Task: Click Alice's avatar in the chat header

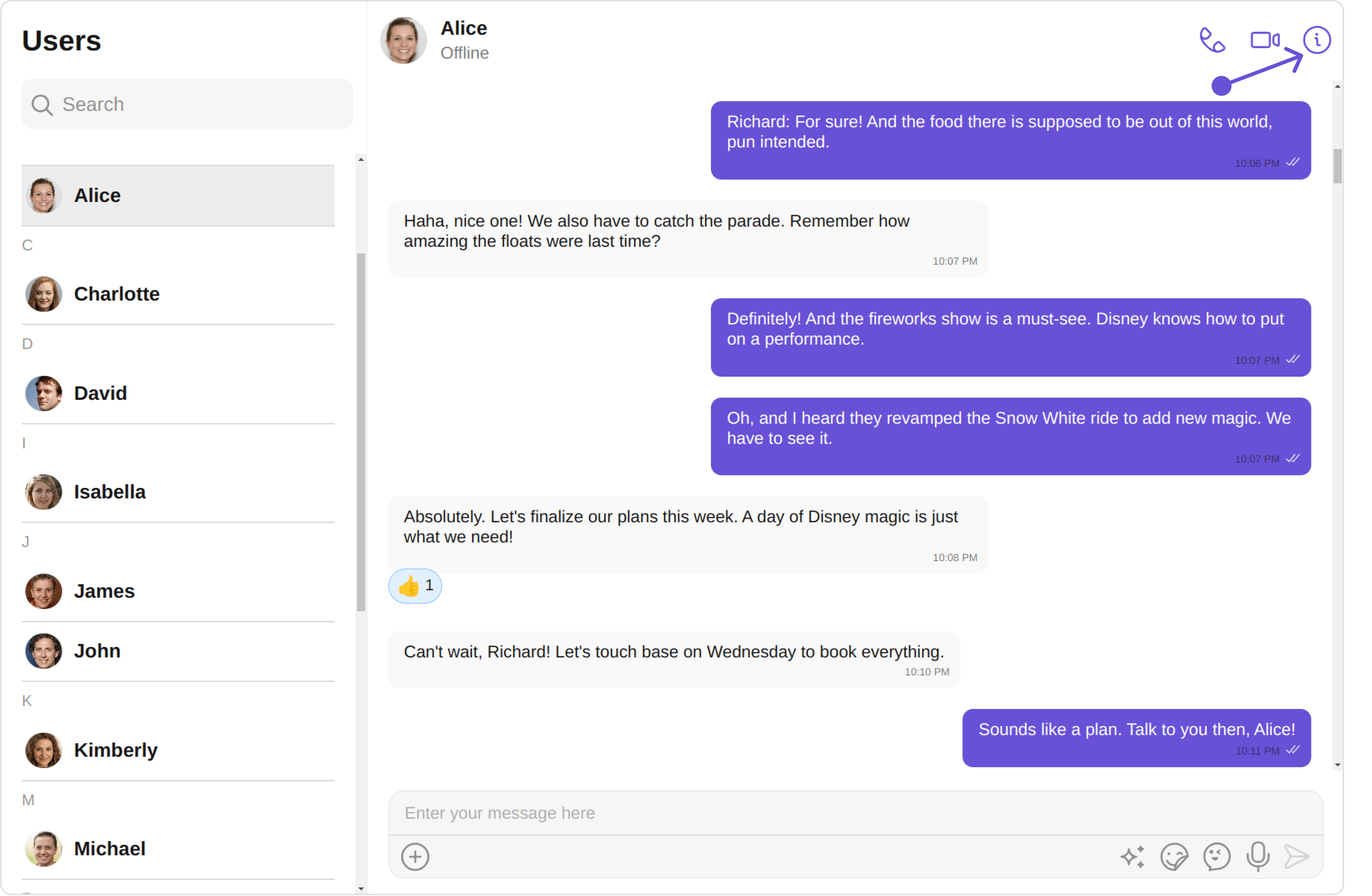Action: (404, 40)
